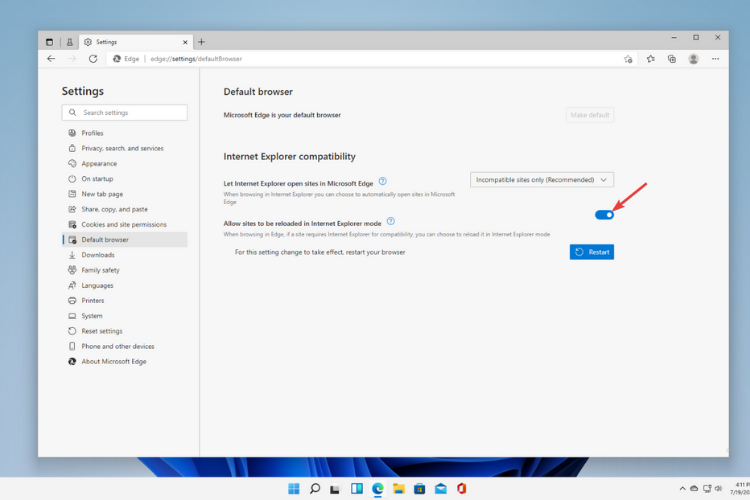Open the Favorites star icon in toolbar
The height and width of the screenshot is (500, 750).
[650, 59]
